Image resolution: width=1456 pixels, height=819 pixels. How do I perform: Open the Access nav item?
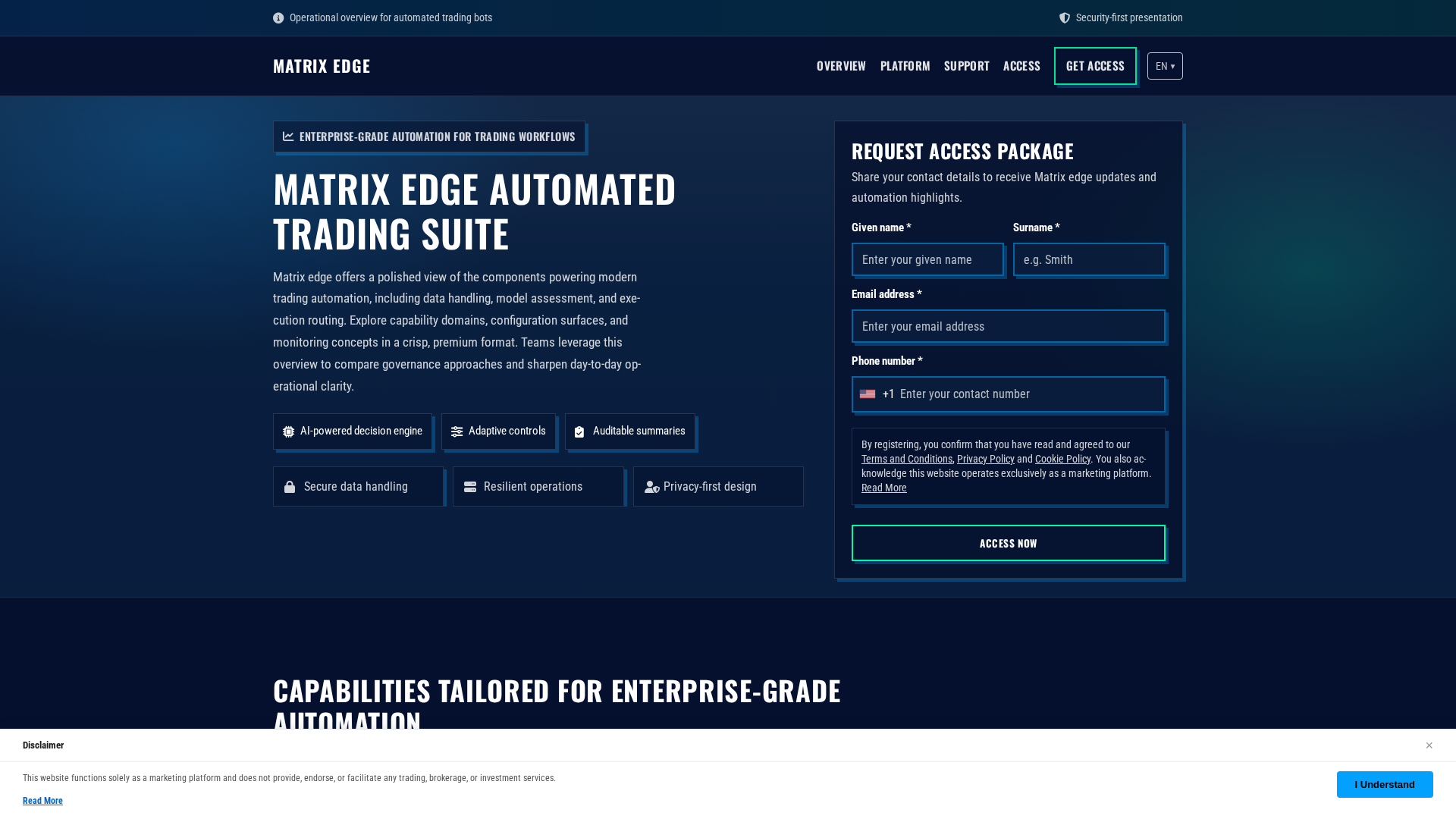tap(1021, 66)
